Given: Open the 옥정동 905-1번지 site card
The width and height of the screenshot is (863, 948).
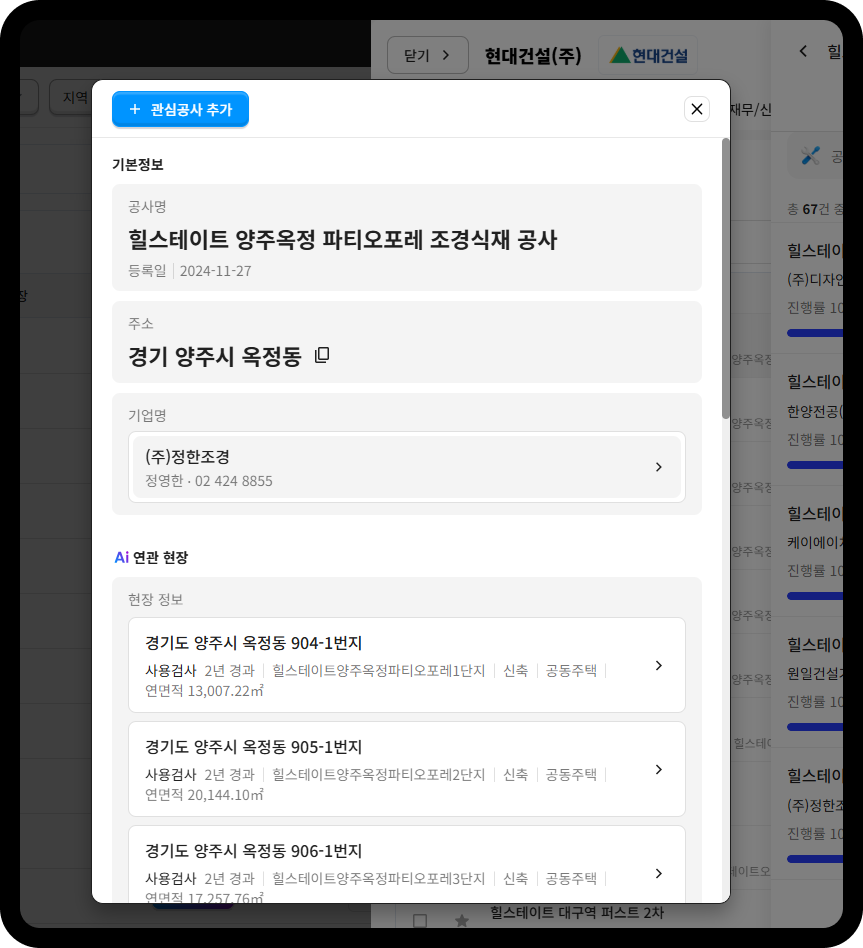Looking at the screenshot, I should pos(406,769).
